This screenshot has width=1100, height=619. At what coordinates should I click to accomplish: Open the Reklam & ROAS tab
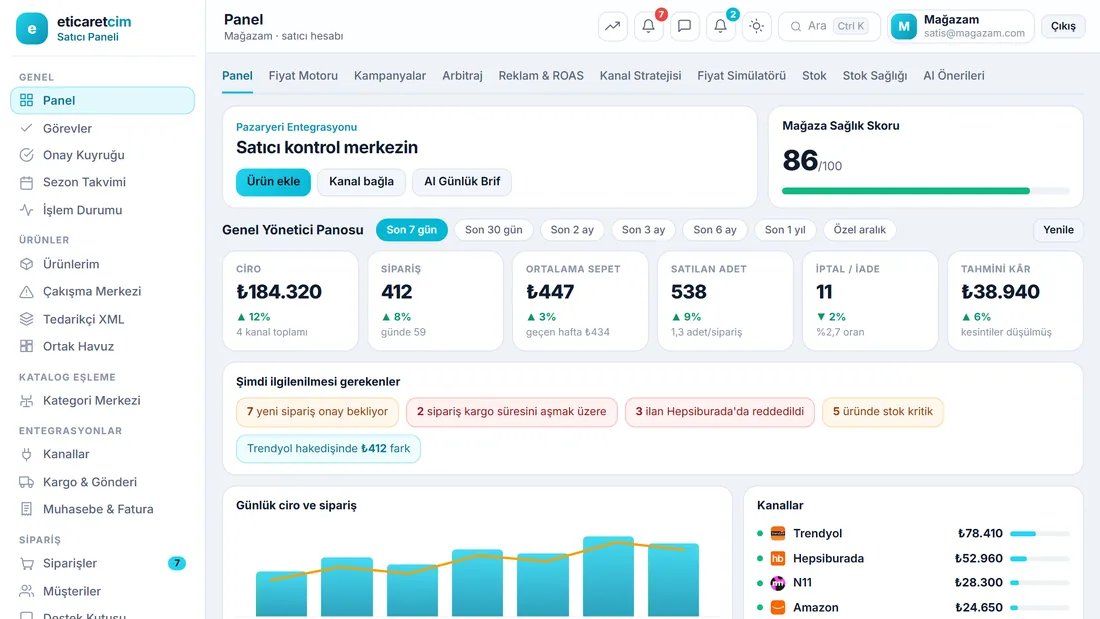pyautogui.click(x=541, y=76)
